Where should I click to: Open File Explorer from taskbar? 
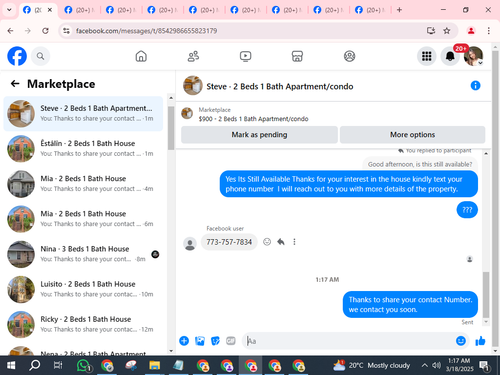pyautogui.click(x=154, y=366)
